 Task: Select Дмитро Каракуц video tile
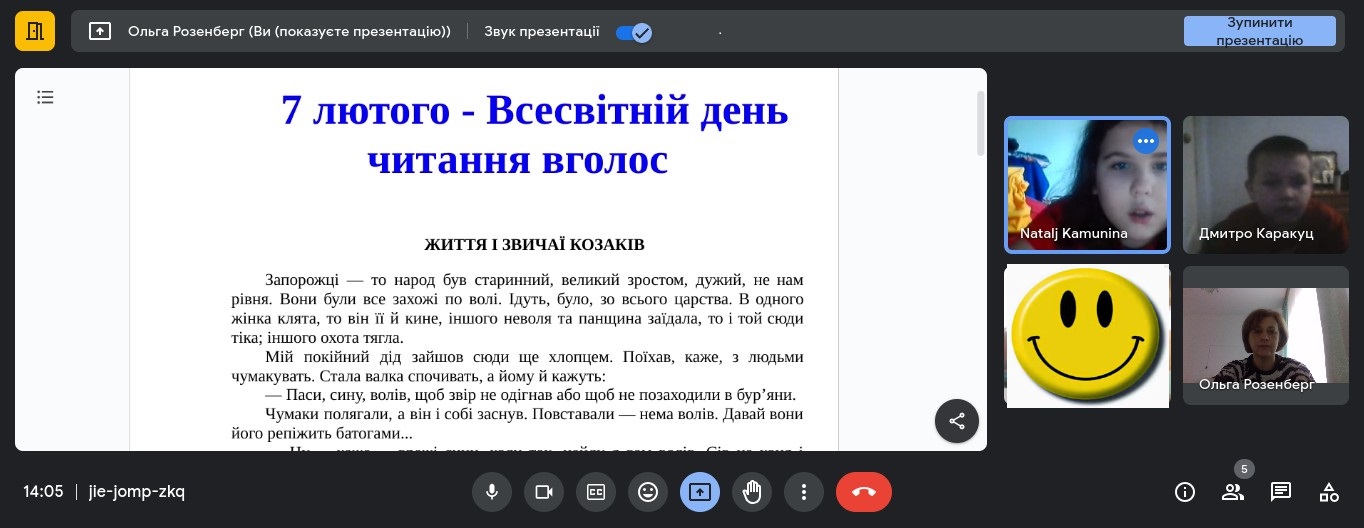point(1265,183)
